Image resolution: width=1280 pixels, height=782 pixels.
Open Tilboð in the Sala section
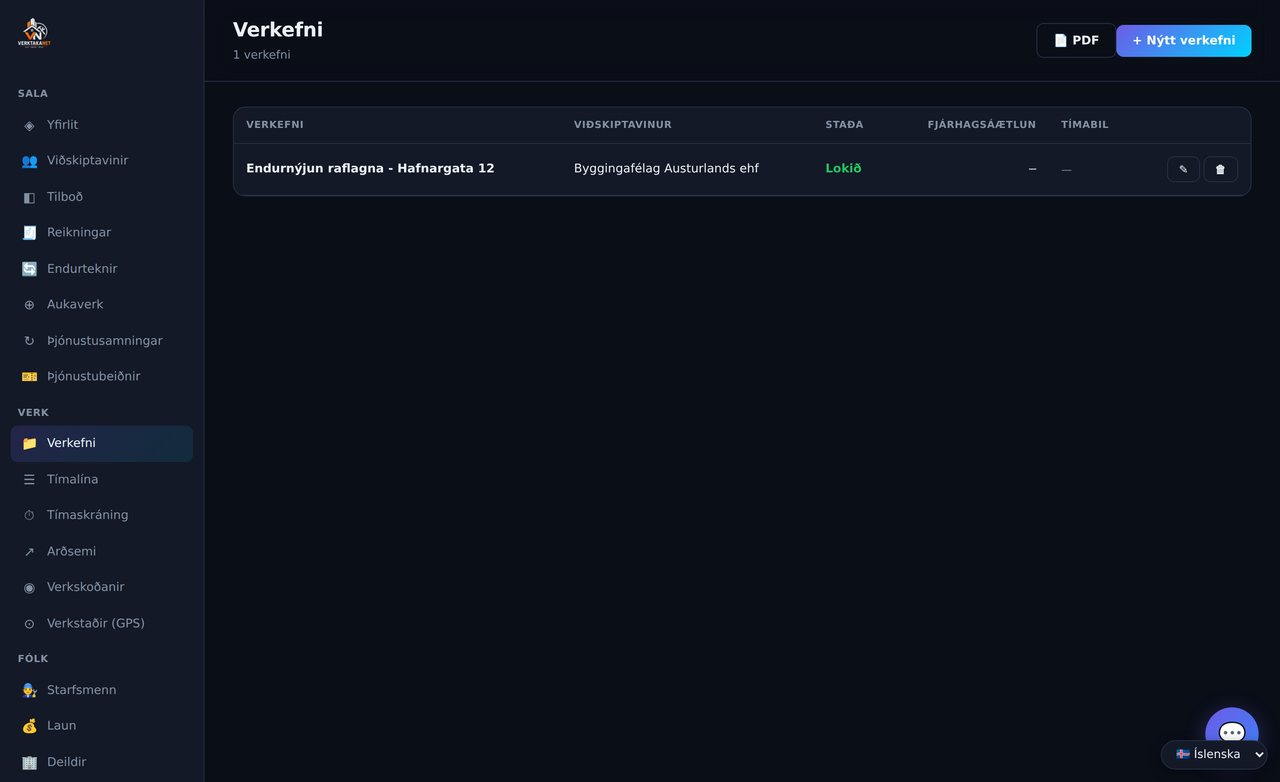[x=102, y=197]
